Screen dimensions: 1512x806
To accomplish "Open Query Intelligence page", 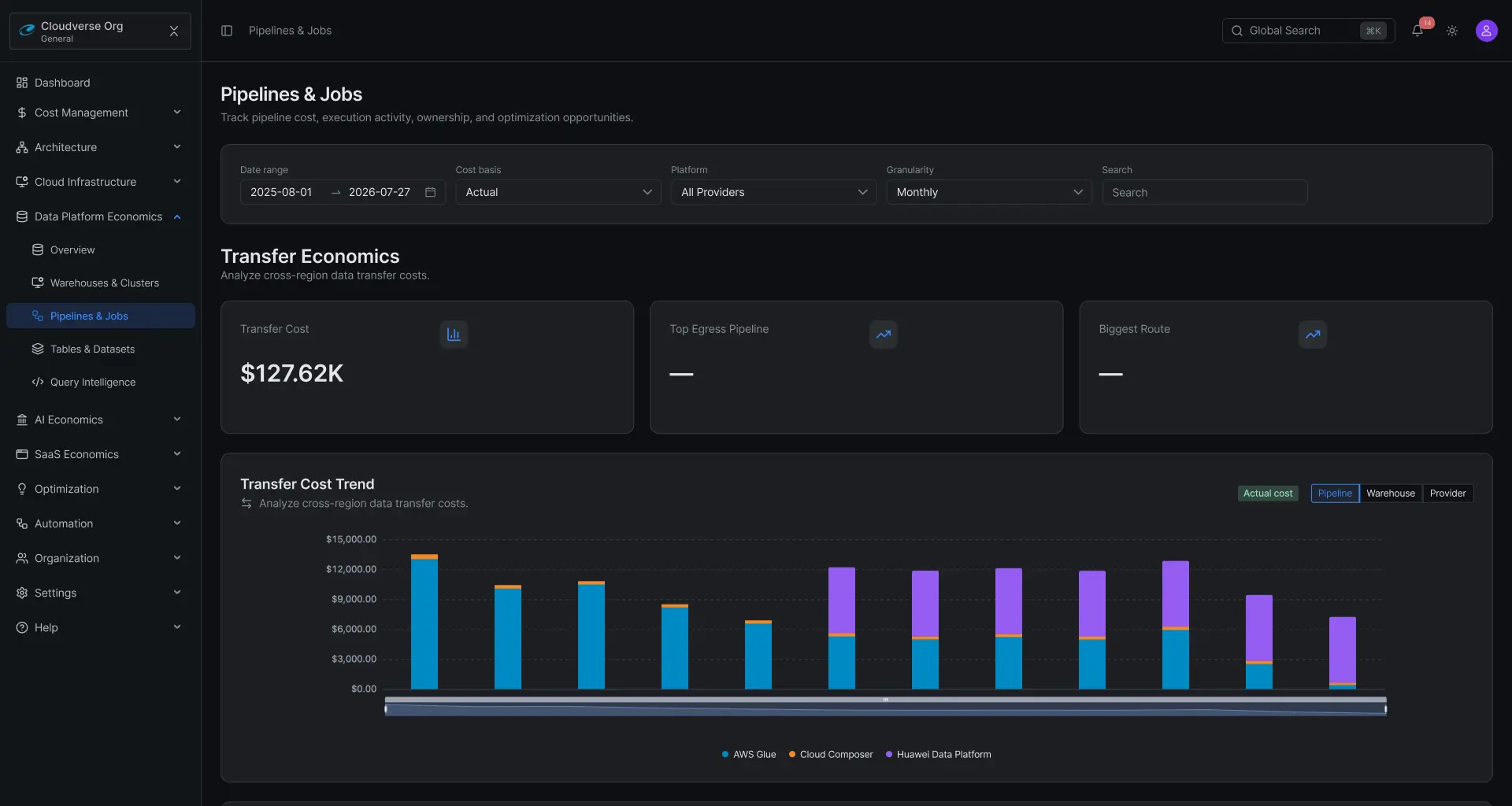I will (101, 382).
